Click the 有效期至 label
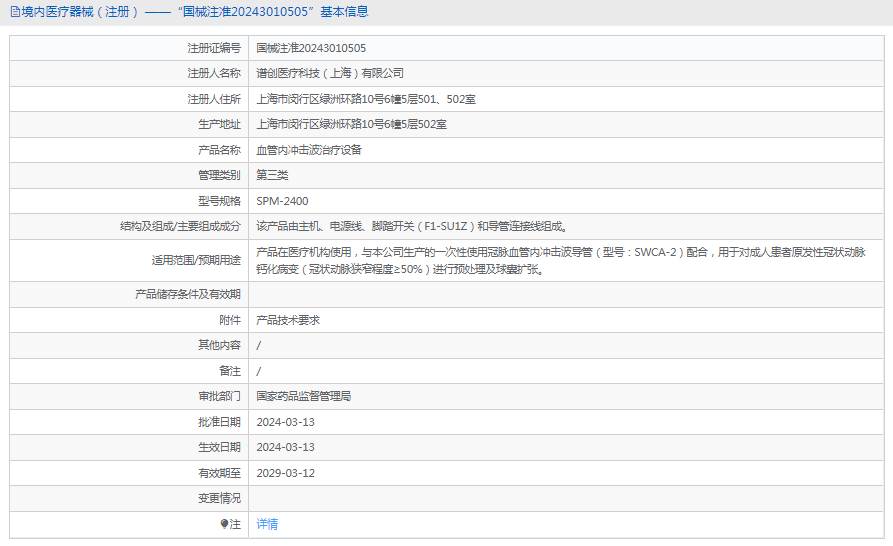Viewport: 893px width, 546px height. point(219,473)
